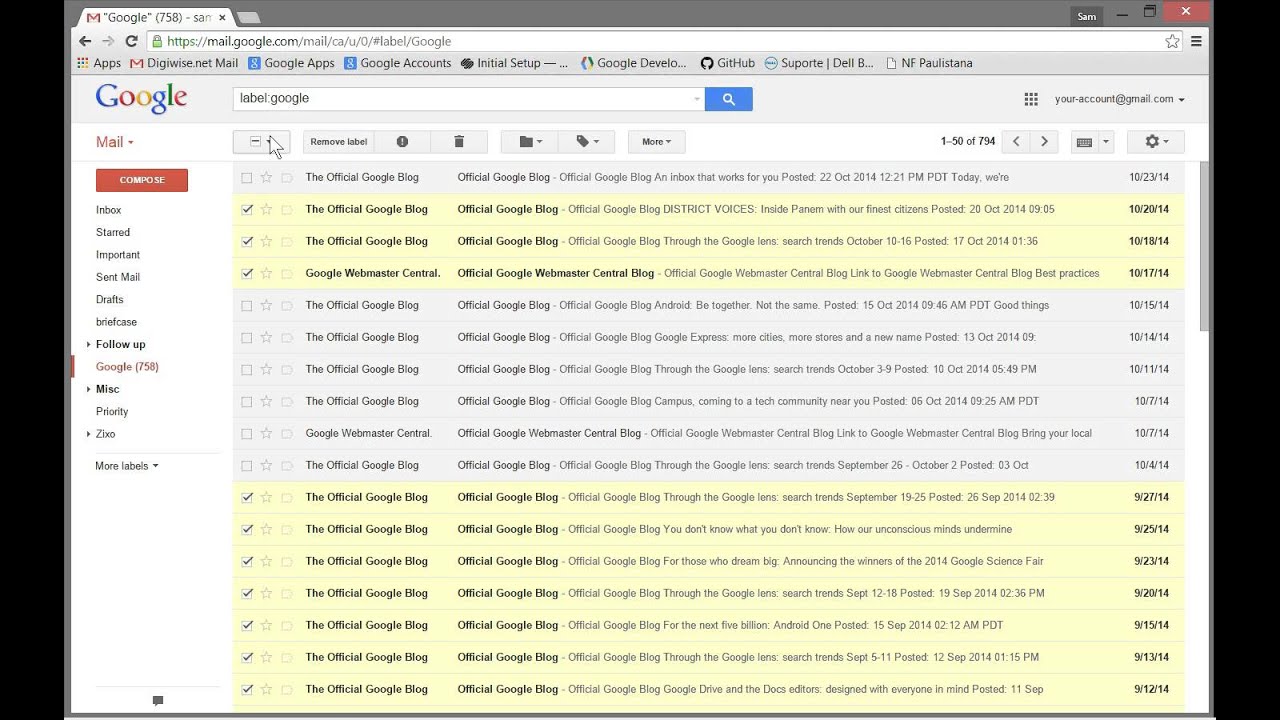
Task: Open the Mail dropdown menu
Action: (x=115, y=142)
